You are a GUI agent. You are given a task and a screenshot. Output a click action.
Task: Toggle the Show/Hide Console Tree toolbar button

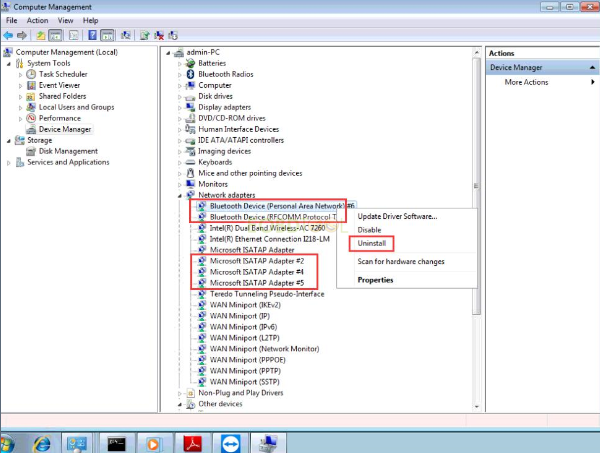coord(55,36)
